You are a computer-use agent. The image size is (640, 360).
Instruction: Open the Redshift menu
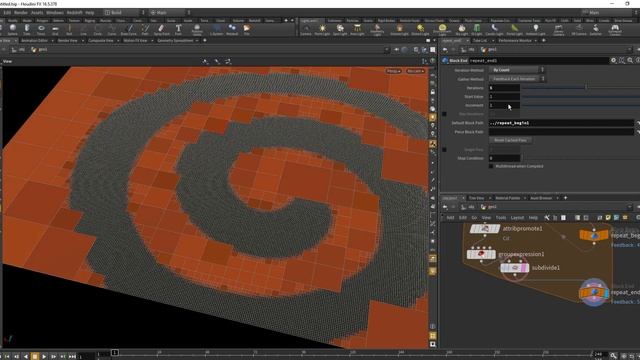(x=75, y=13)
